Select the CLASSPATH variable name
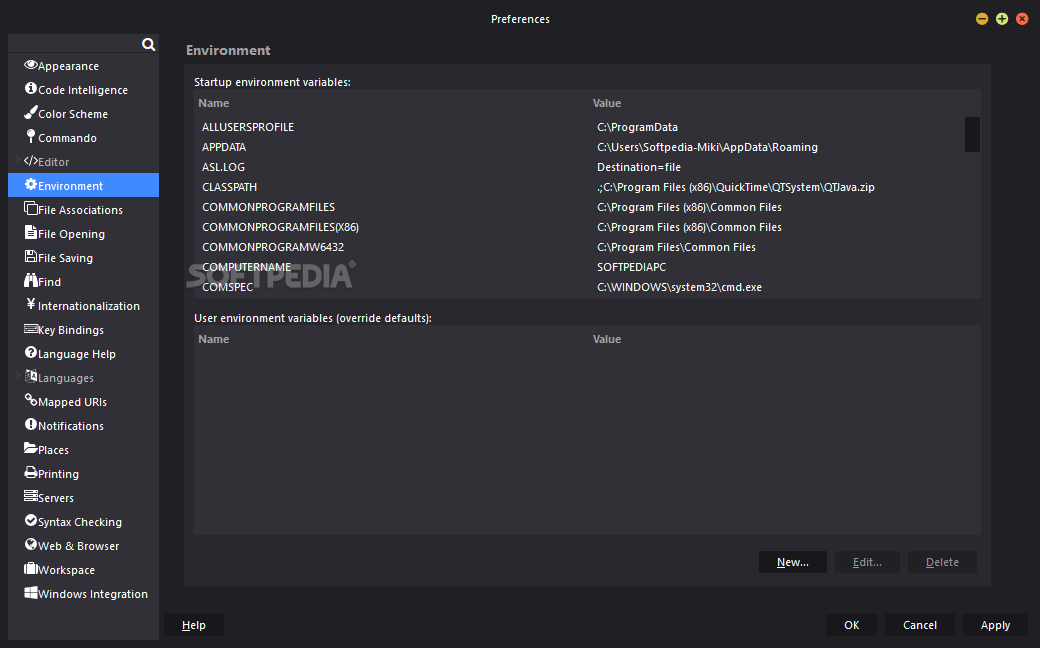The width and height of the screenshot is (1040, 648). tap(229, 187)
